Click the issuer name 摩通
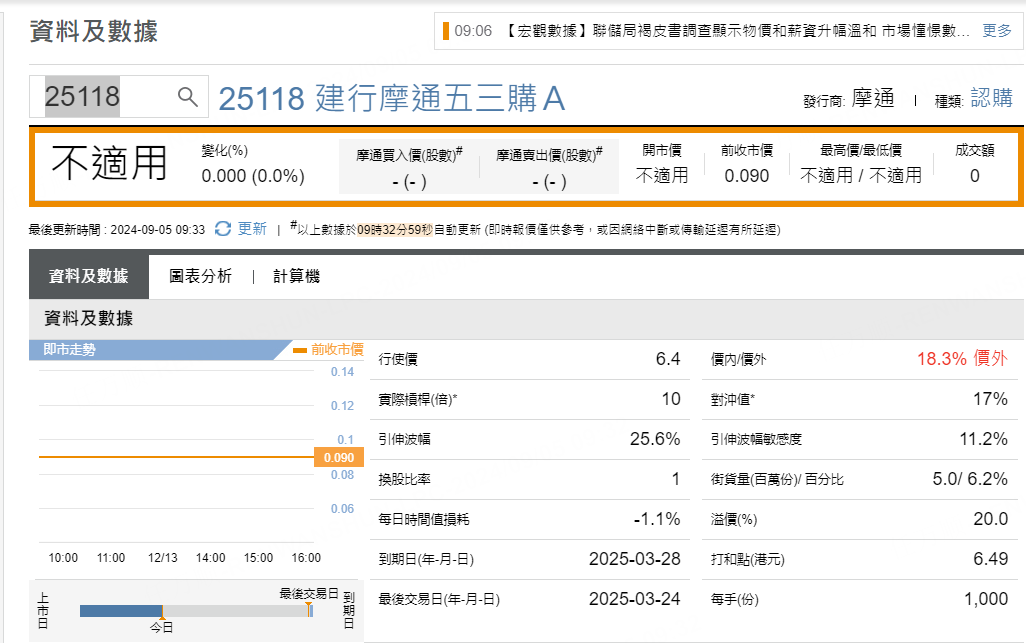The image size is (1026, 643). coord(872,98)
